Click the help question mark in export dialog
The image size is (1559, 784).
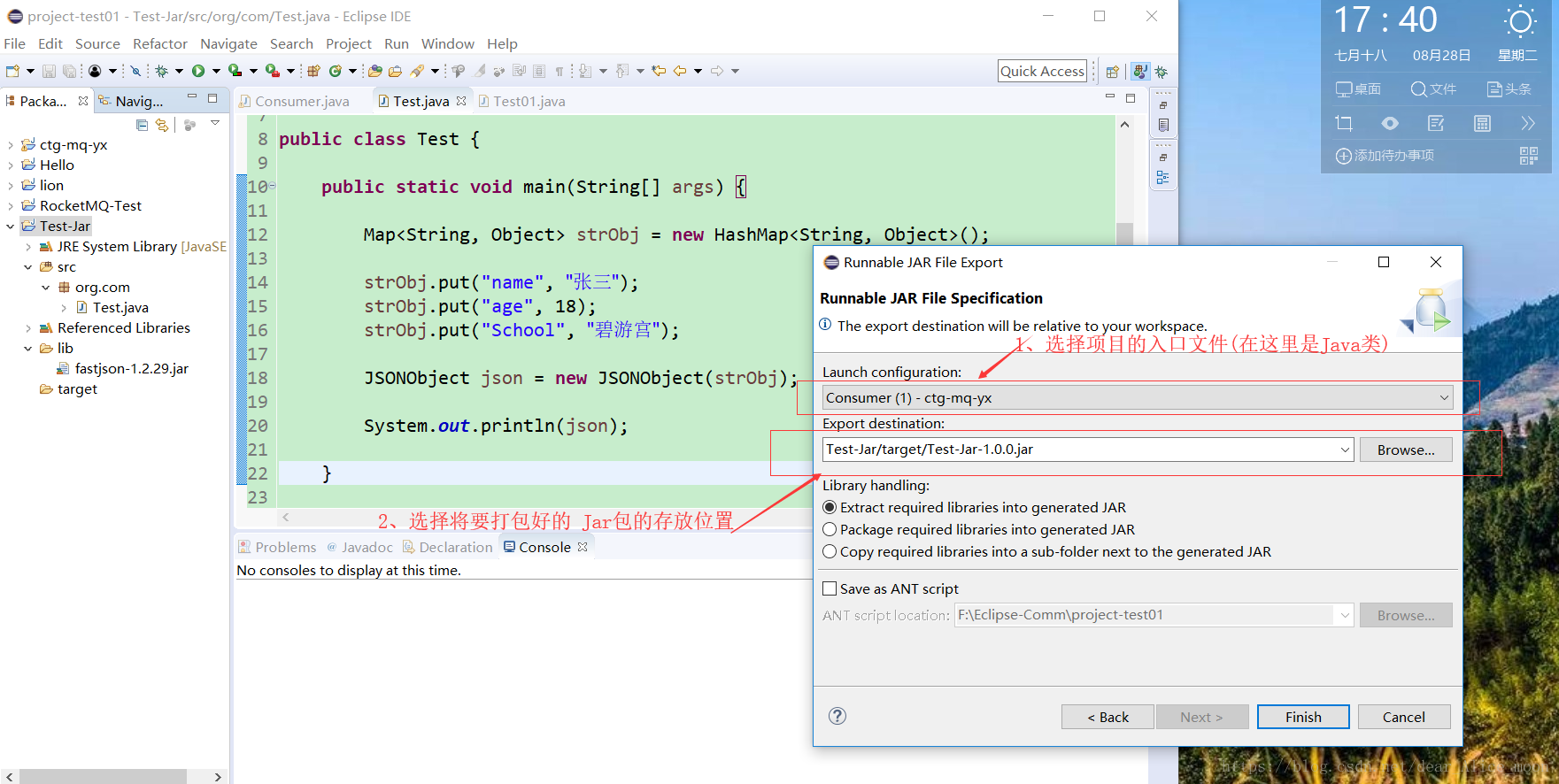click(837, 716)
